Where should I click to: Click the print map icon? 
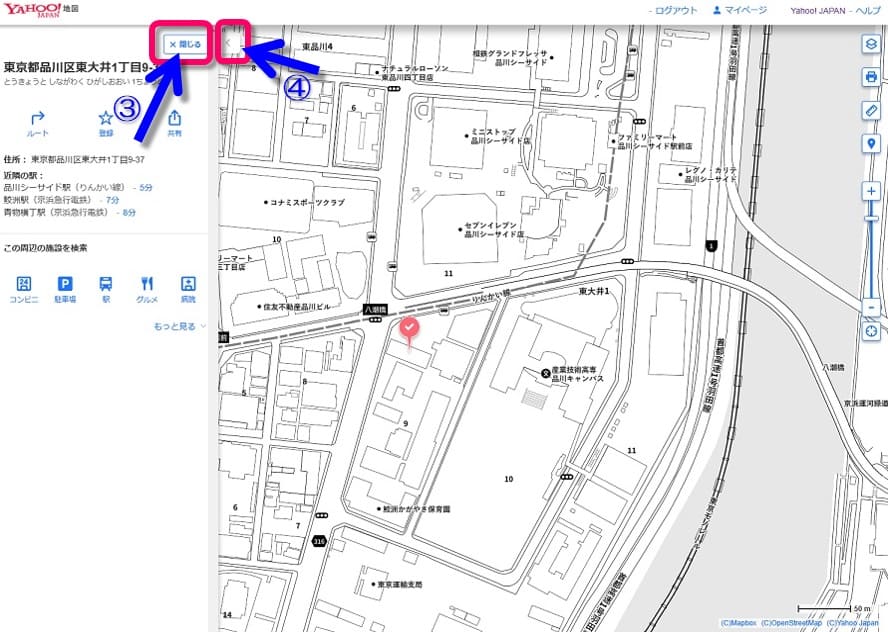[x=870, y=77]
